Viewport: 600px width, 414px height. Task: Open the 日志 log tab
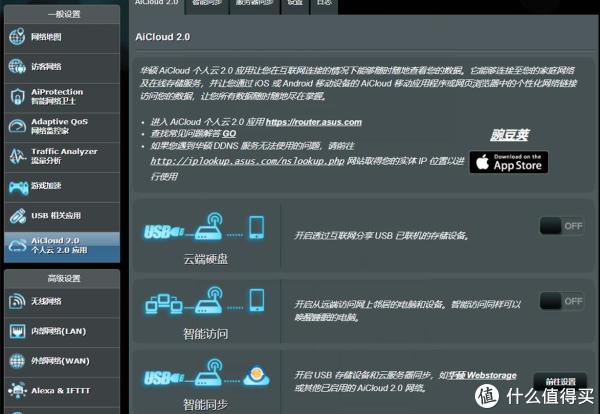pos(324,4)
